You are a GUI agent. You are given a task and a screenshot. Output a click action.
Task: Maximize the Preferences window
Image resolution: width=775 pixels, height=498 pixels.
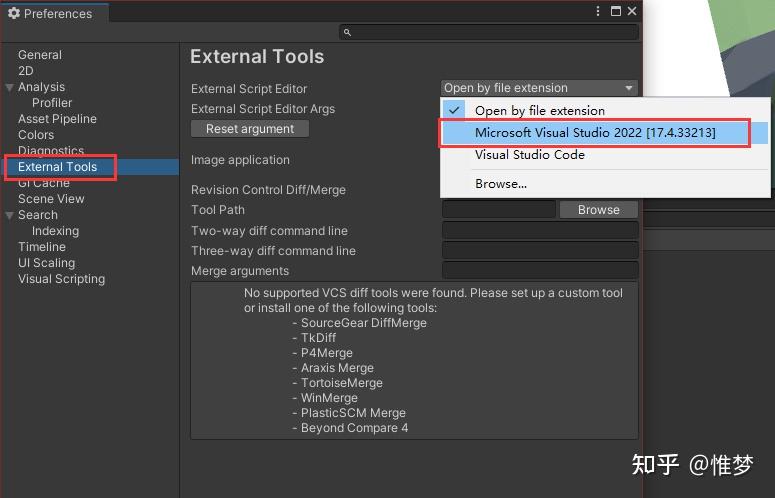click(x=616, y=11)
